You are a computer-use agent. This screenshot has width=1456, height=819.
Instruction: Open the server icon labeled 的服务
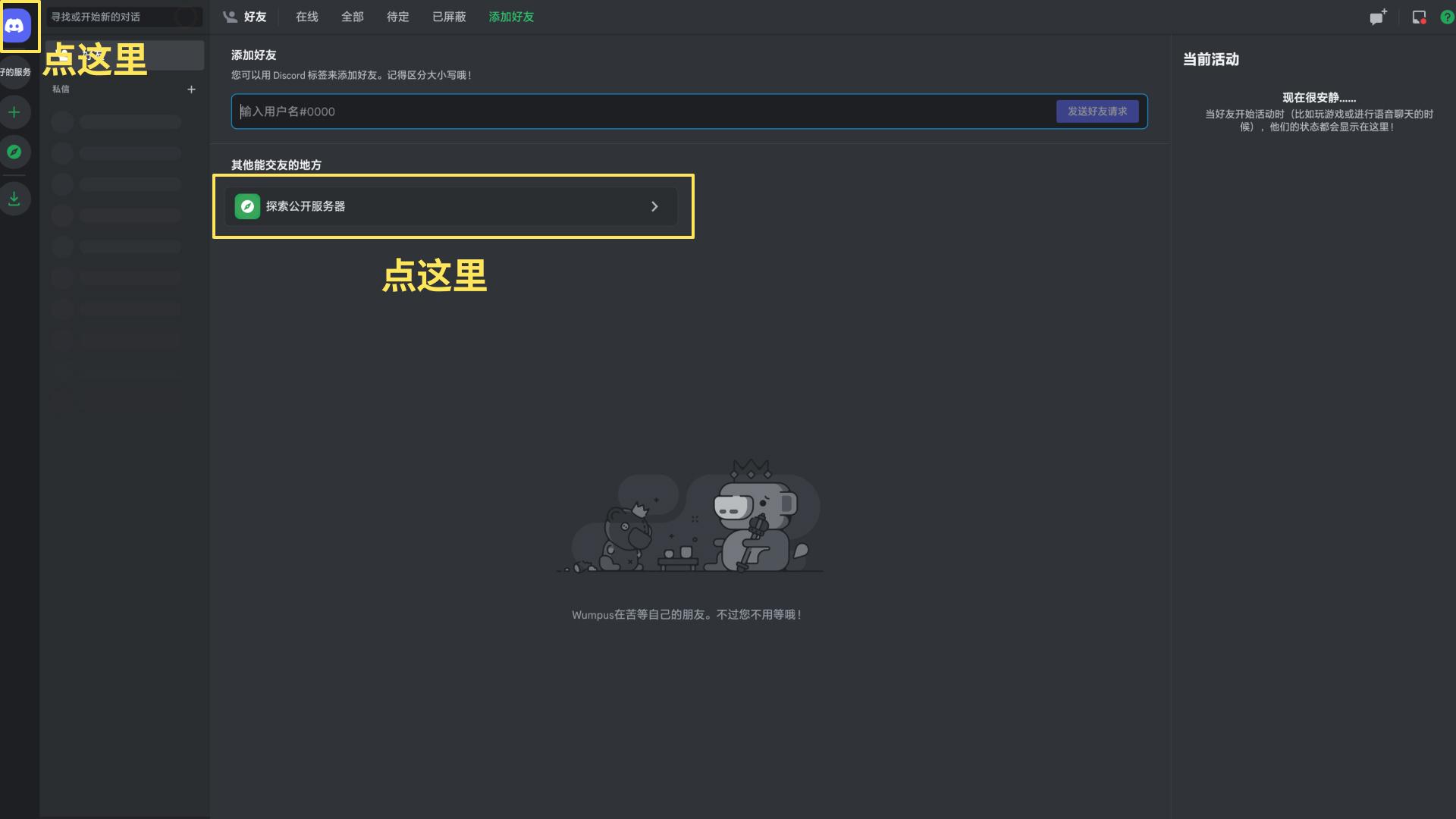click(14, 72)
